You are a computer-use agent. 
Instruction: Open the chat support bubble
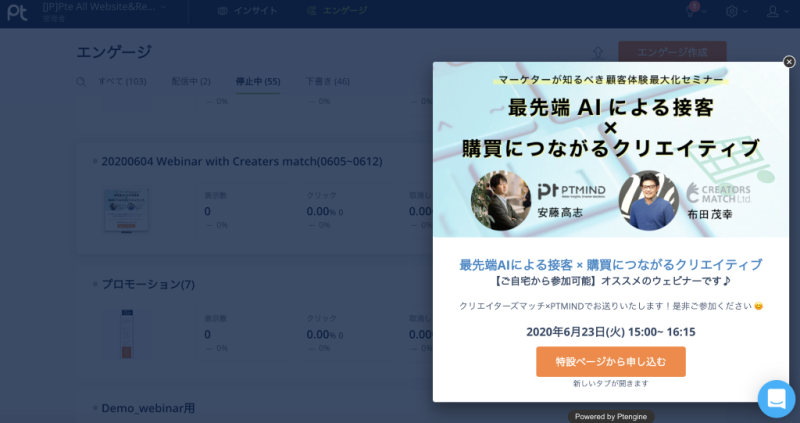pos(776,399)
